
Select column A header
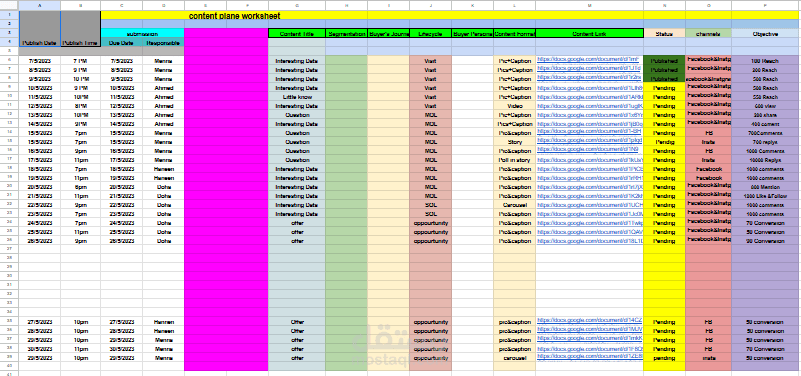[x=40, y=5]
